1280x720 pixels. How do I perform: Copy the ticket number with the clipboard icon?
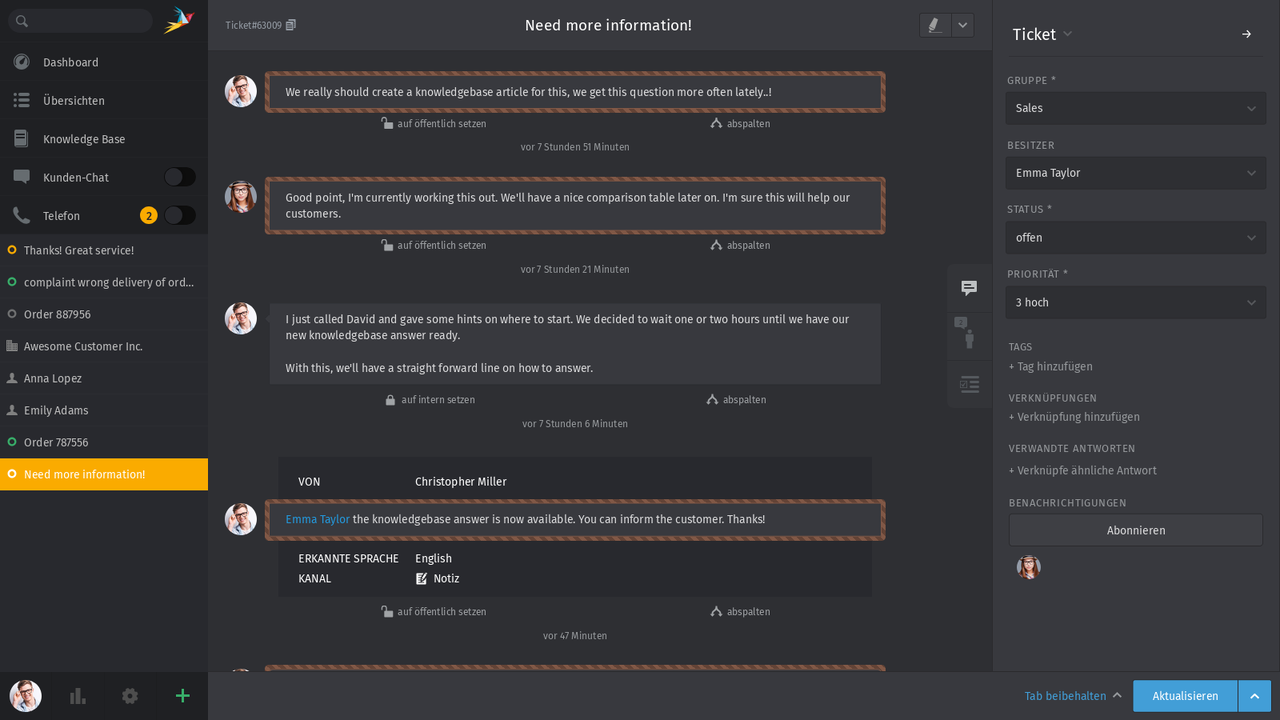click(x=291, y=25)
